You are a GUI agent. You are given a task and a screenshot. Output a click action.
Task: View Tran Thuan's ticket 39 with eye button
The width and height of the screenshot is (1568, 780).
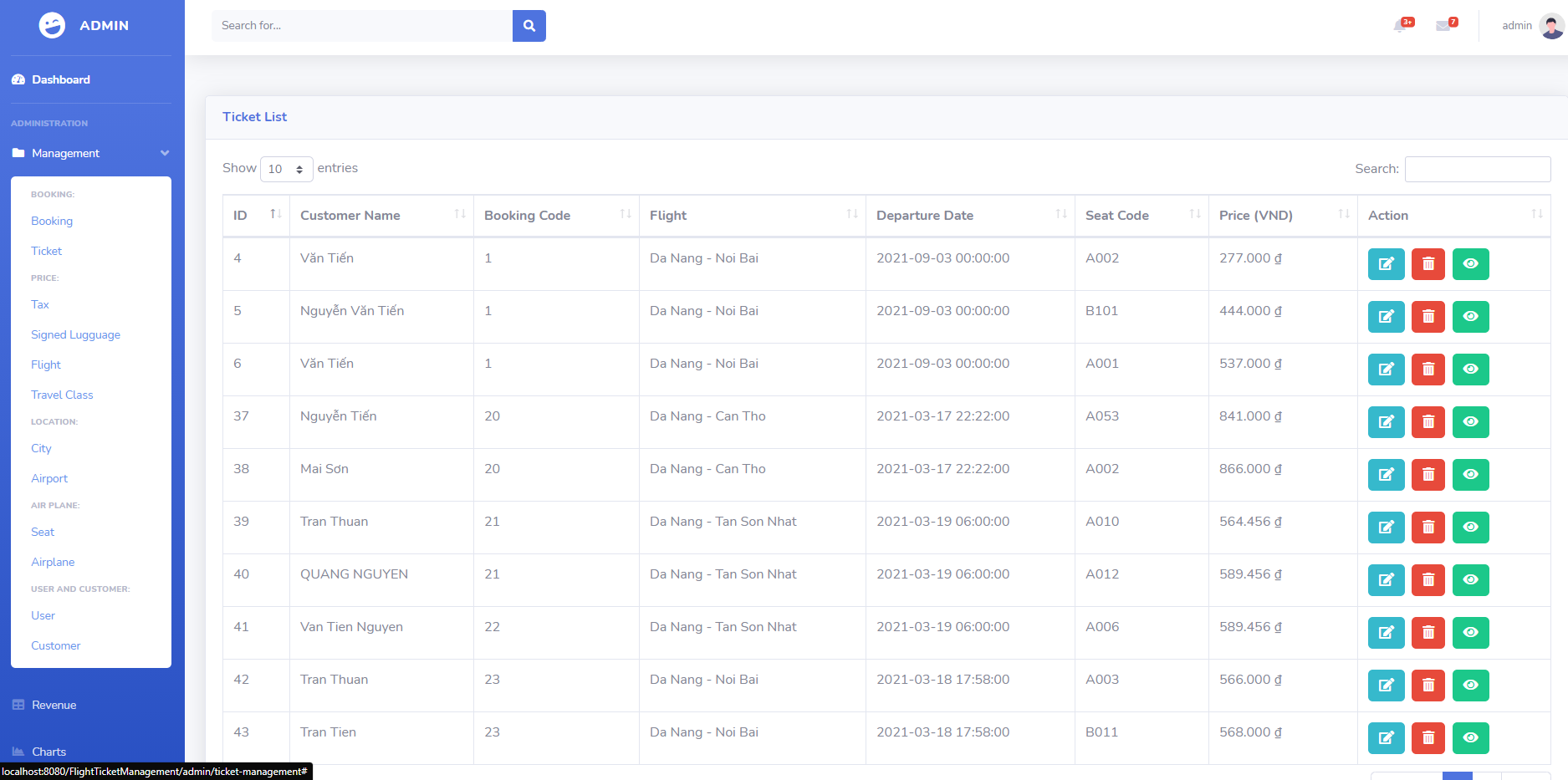click(x=1470, y=528)
